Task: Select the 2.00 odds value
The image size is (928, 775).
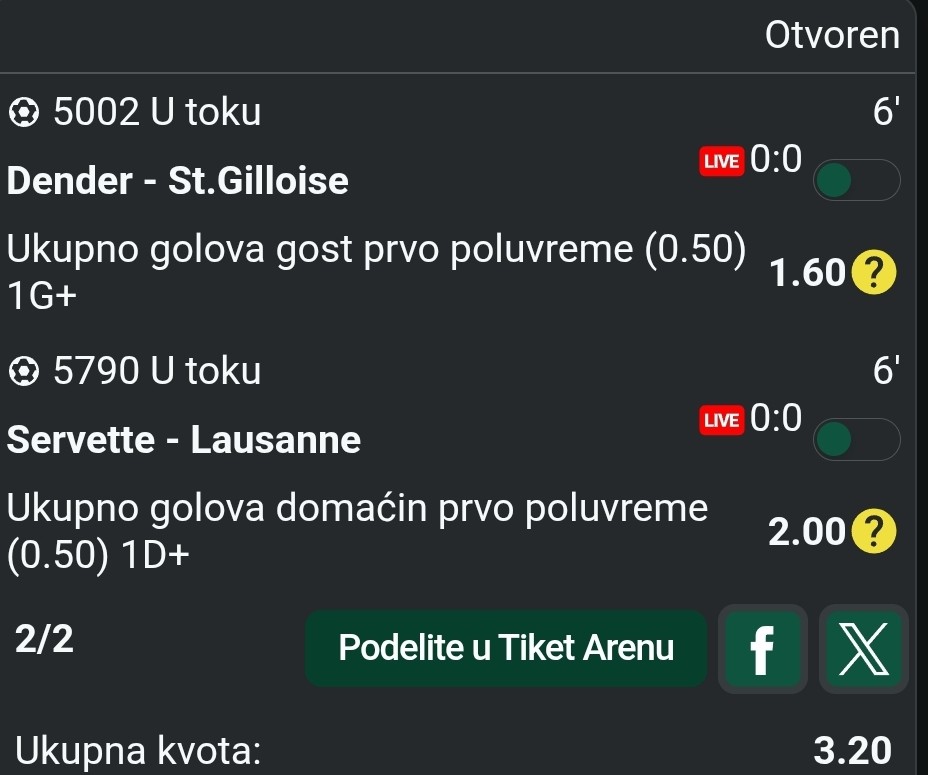Action: click(x=807, y=533)
